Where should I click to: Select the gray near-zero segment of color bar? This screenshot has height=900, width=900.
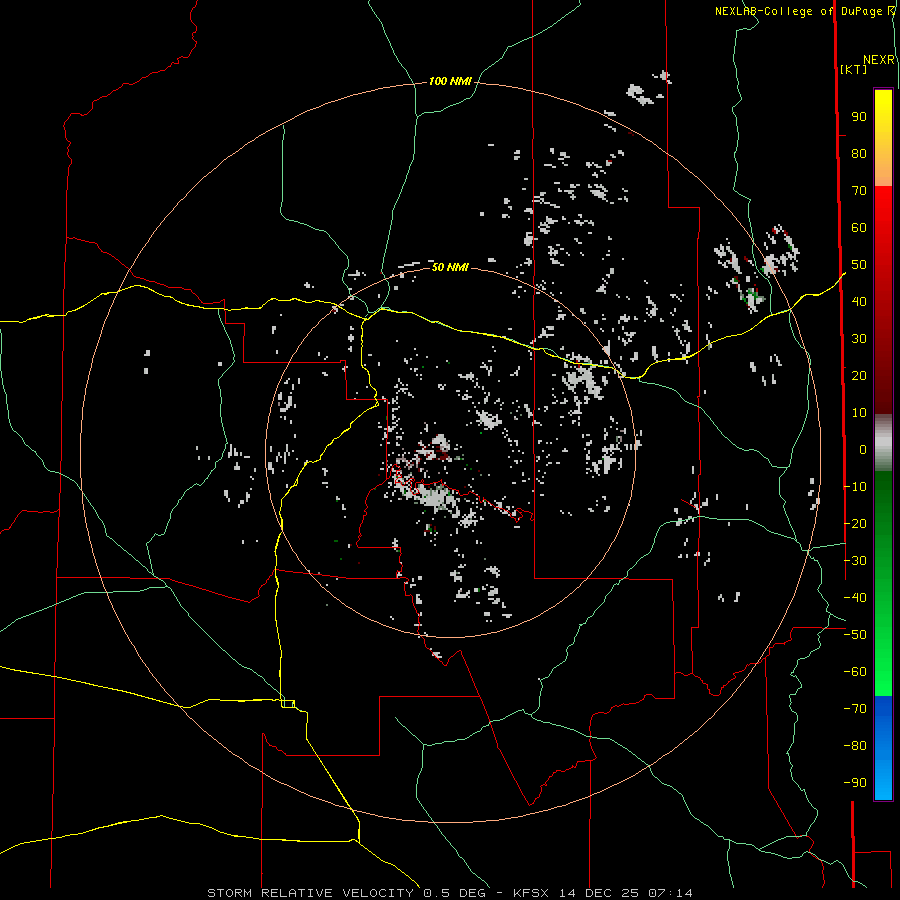883,443
